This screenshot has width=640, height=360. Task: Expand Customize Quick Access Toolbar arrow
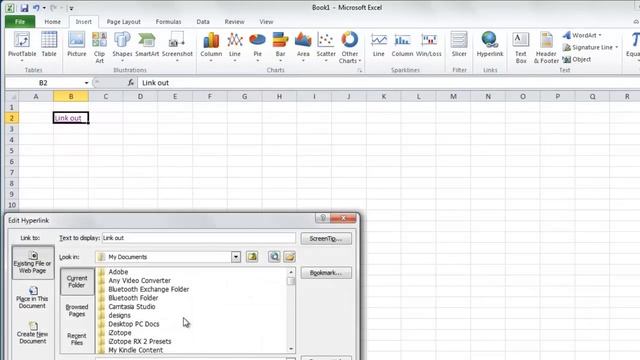[71, 8]
